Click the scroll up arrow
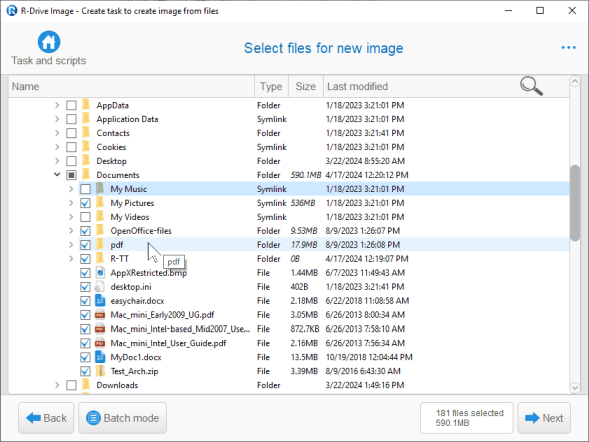The height and width of the screenshot is (442, 589). (x=575, y=81)
